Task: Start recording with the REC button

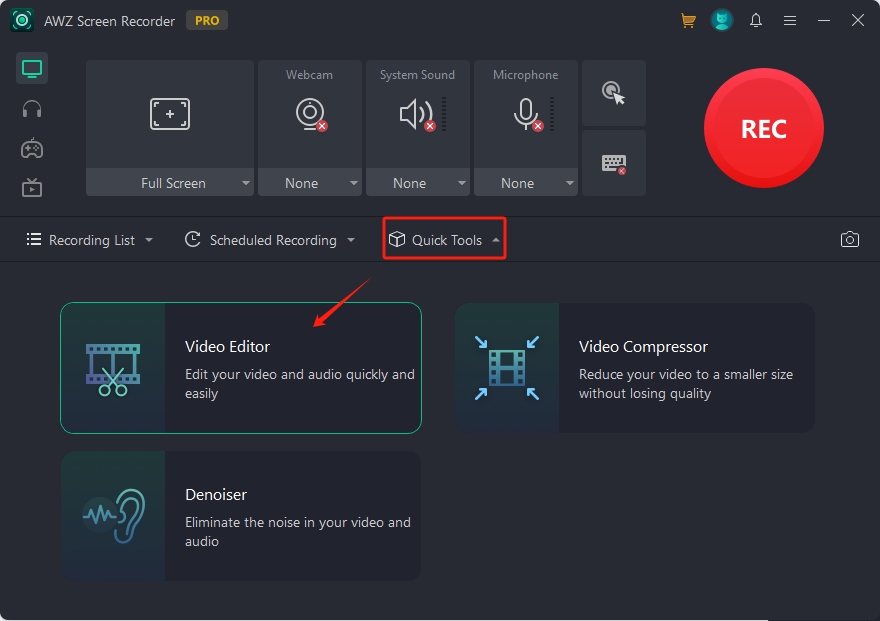Action: click(x=764, y=128)
